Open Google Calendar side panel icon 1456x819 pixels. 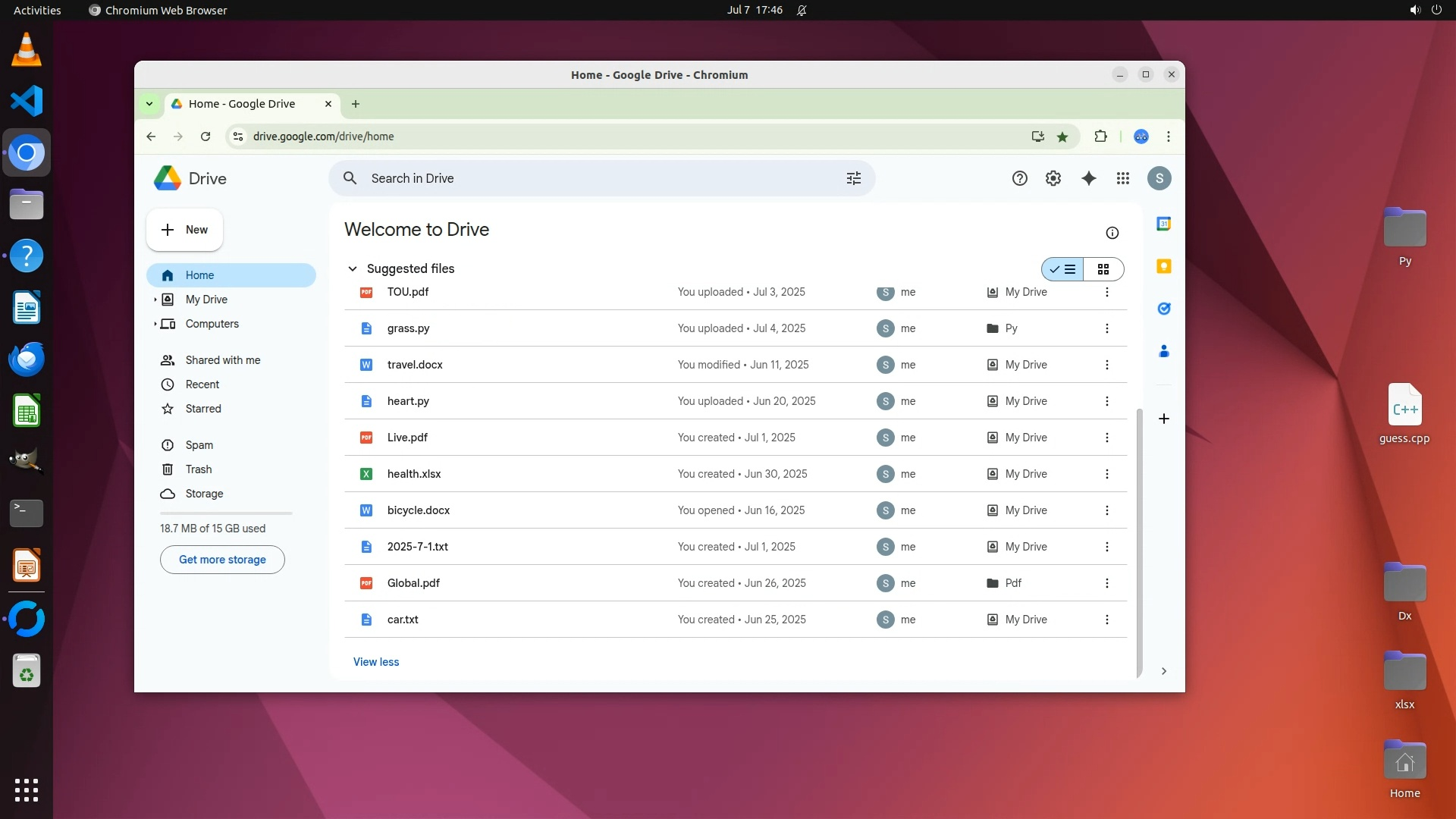click(1163, 224)
